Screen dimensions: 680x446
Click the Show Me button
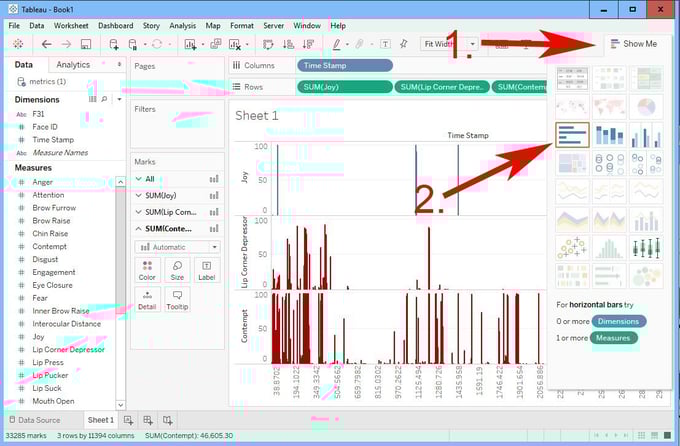click(x=632, y=44)
